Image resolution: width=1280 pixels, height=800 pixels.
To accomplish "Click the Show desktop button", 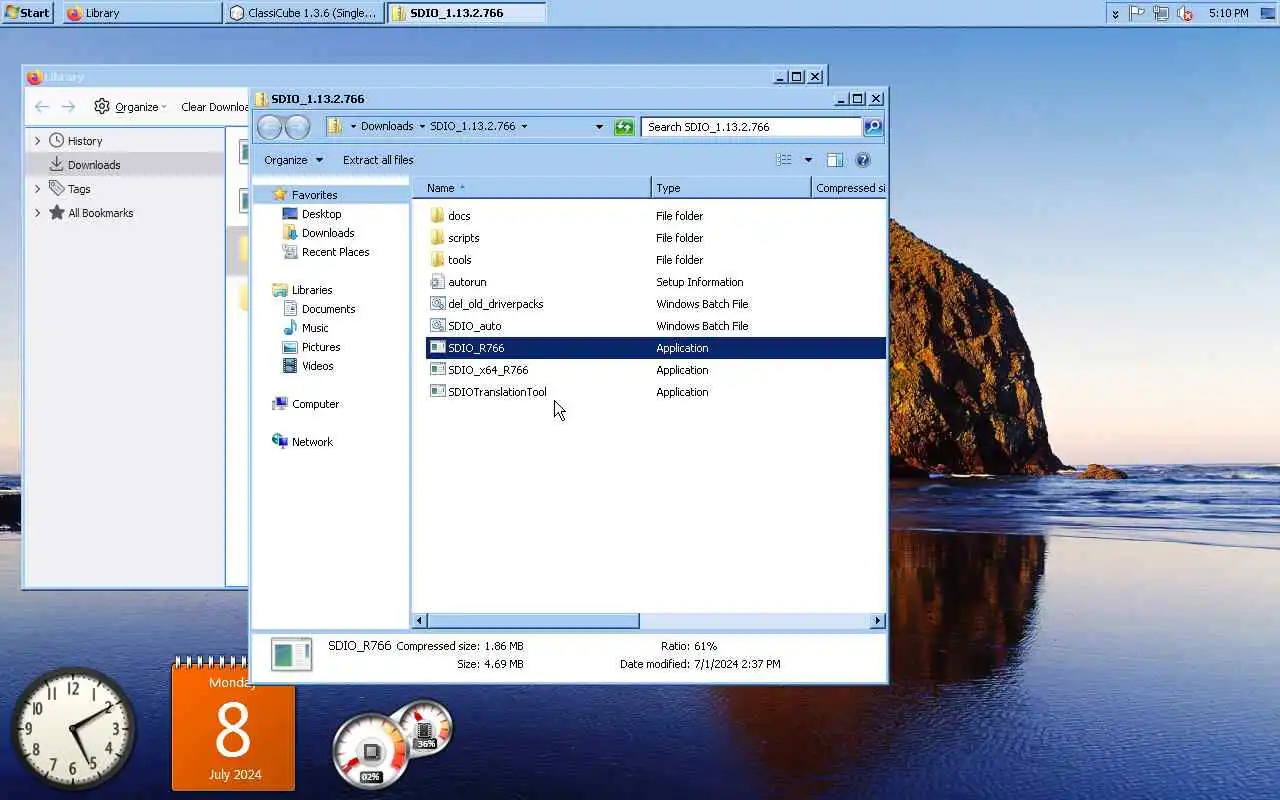I will tap(1268, 13).
